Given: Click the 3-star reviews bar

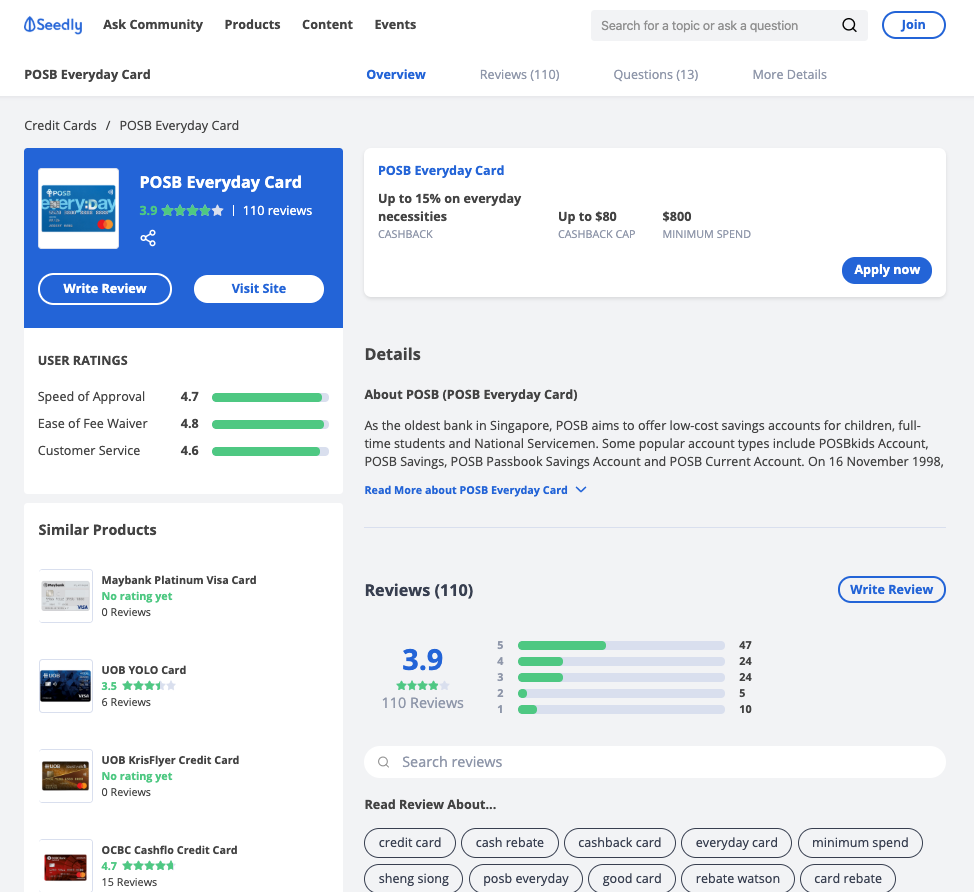Looking at the screenshot, I should click(621, 677).
